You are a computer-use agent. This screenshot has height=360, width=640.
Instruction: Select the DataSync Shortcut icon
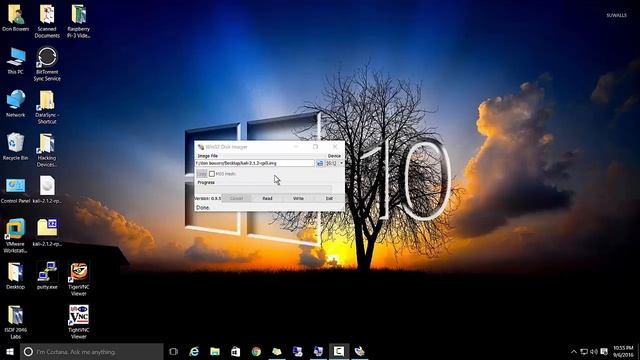[x=47, y=107]
